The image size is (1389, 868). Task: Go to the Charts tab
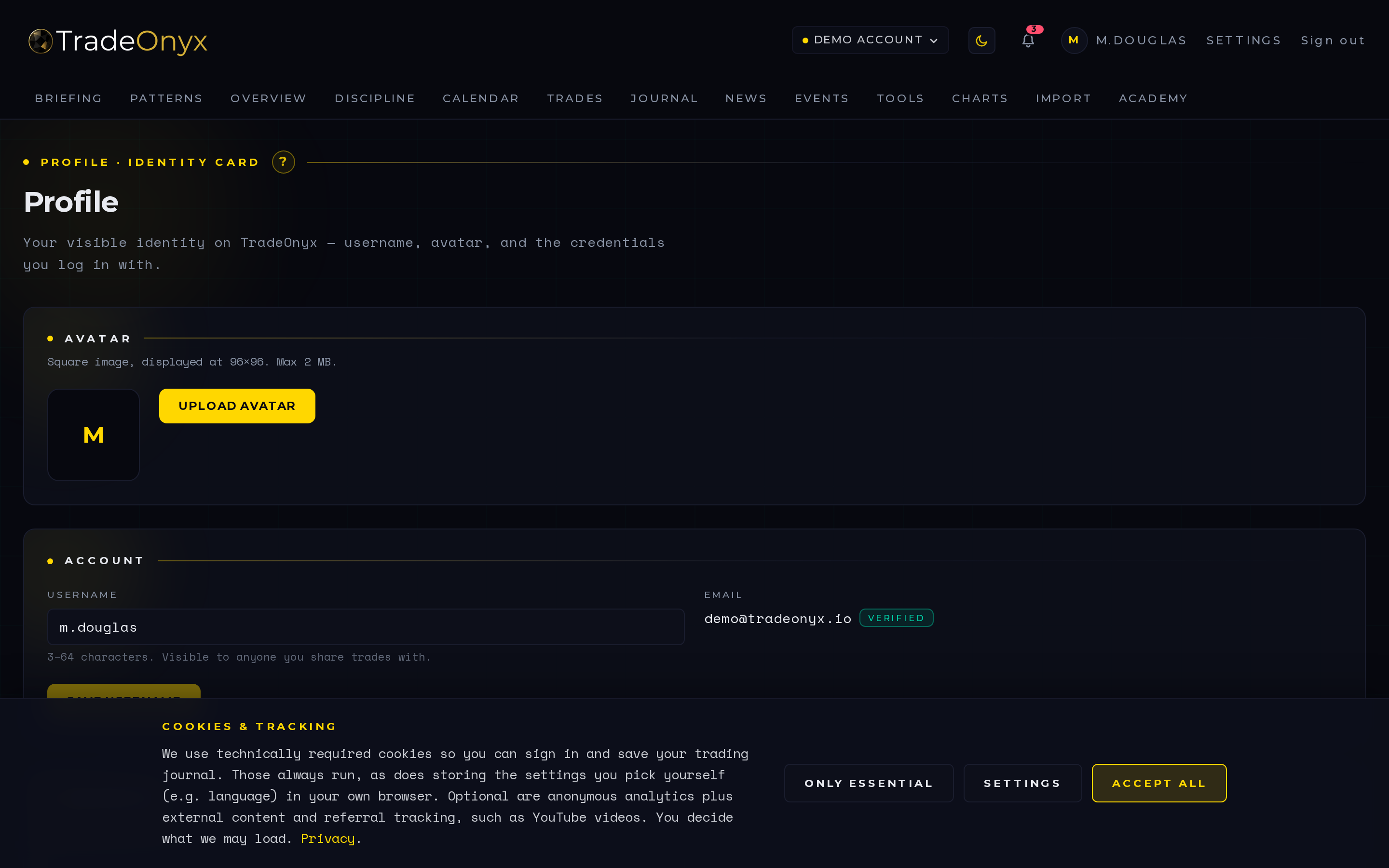980,99
